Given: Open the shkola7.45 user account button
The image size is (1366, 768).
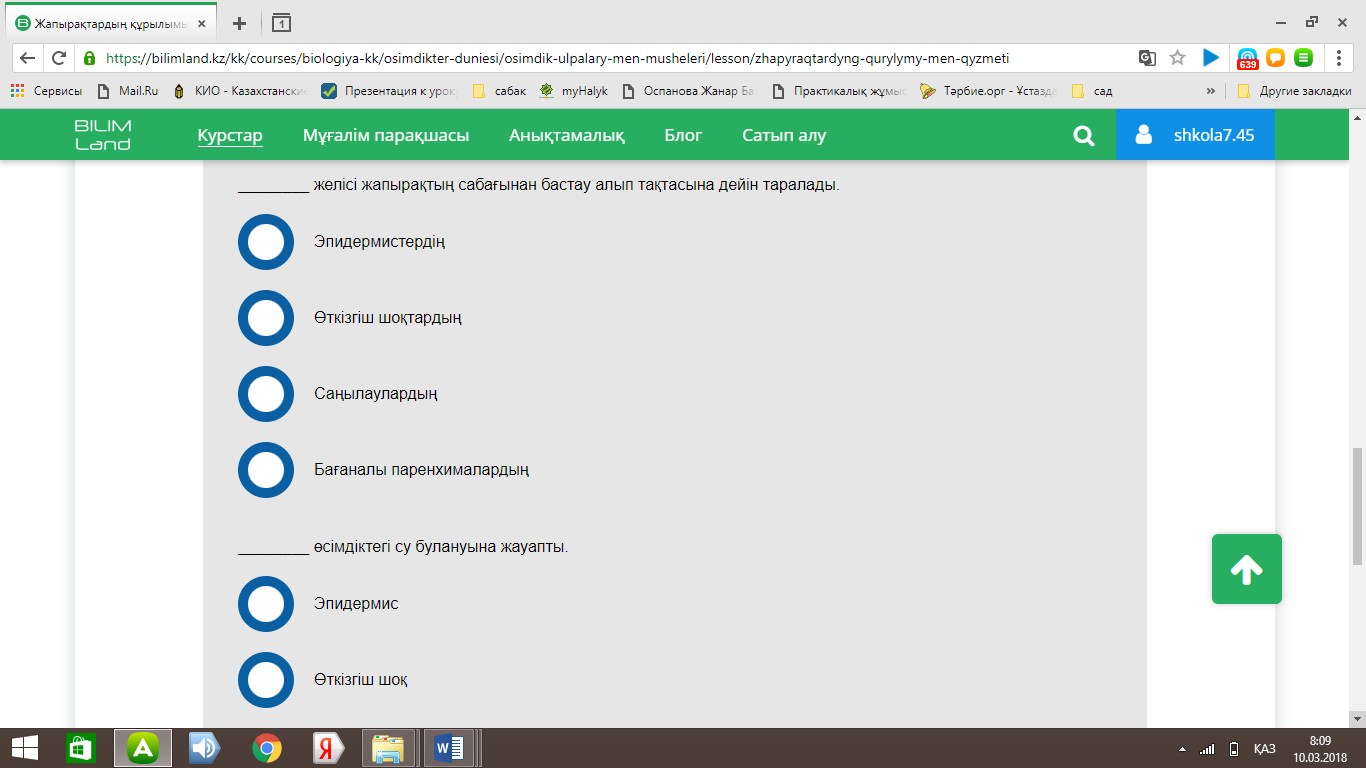Looking at the screenshot, I should click(1195, 135).
